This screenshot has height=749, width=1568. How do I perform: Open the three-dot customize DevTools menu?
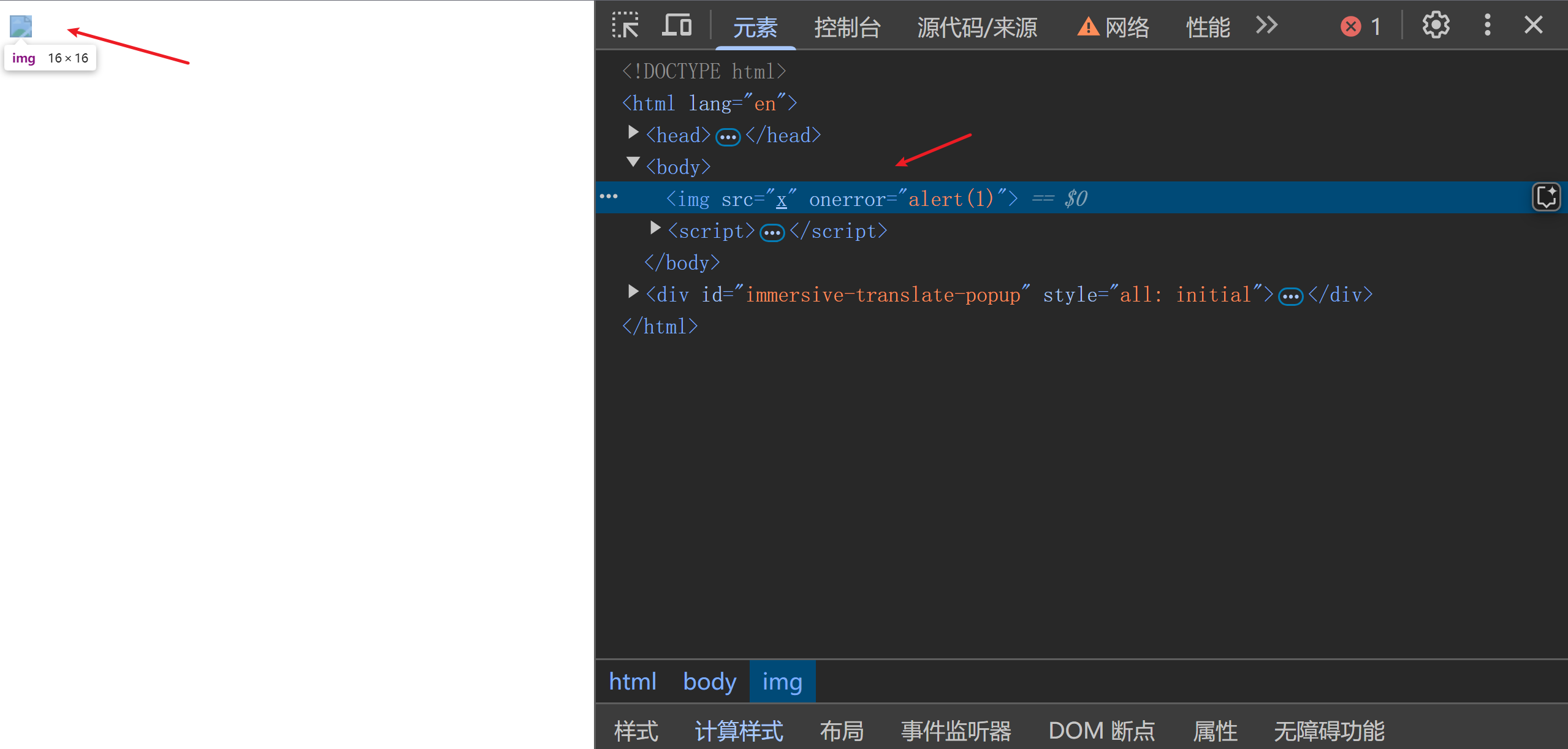coord(1487,26)
